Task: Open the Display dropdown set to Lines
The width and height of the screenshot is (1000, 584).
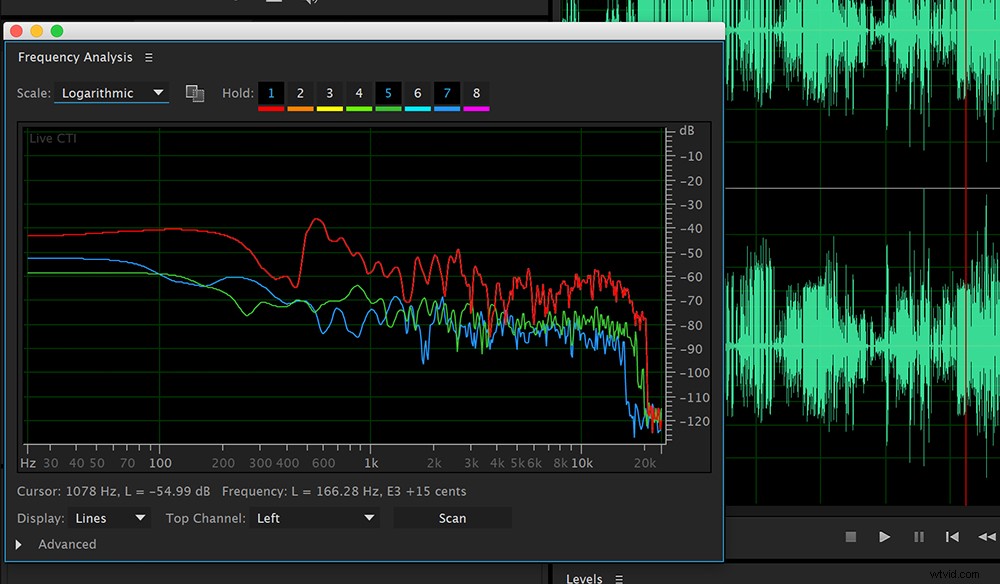Action: [110, 518]
